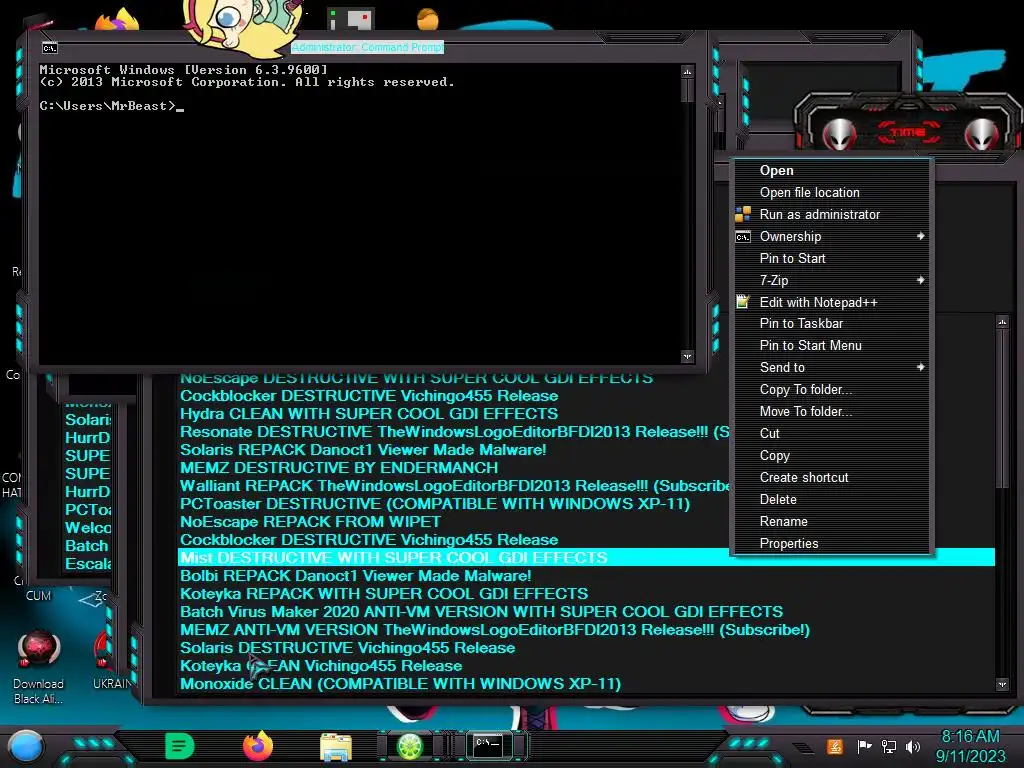Click the Command Prompt scroll down arrow

(x=687, y=357)
